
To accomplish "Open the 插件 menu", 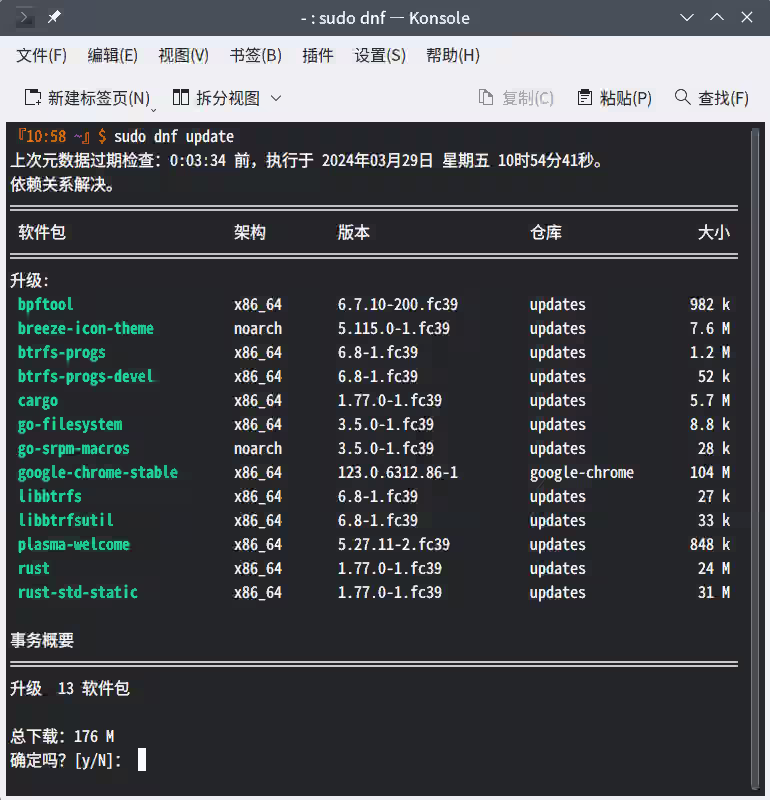I will (x=318, y=56).
